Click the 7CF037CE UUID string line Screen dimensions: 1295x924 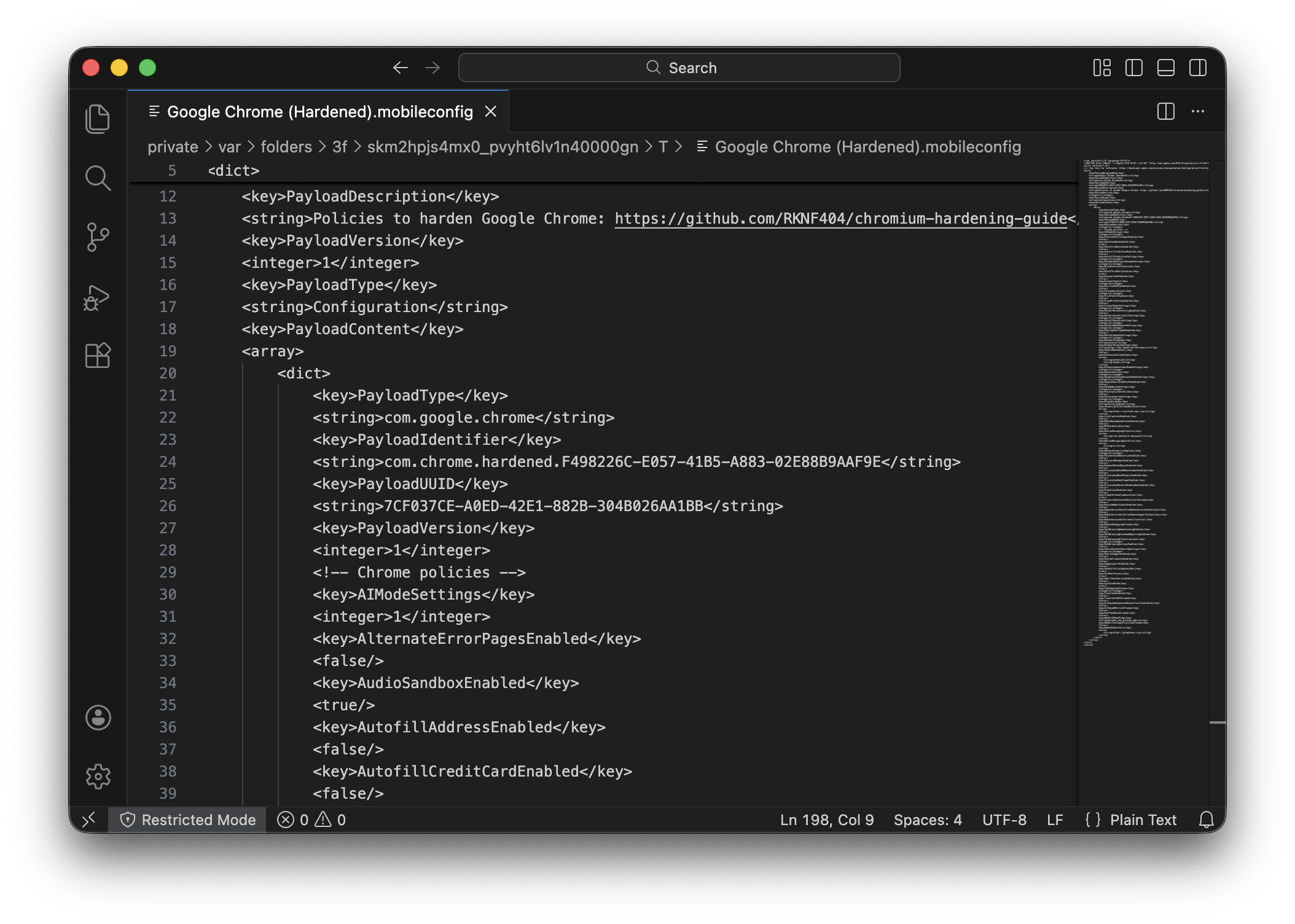pyautogui.click(x=547, y=506)
